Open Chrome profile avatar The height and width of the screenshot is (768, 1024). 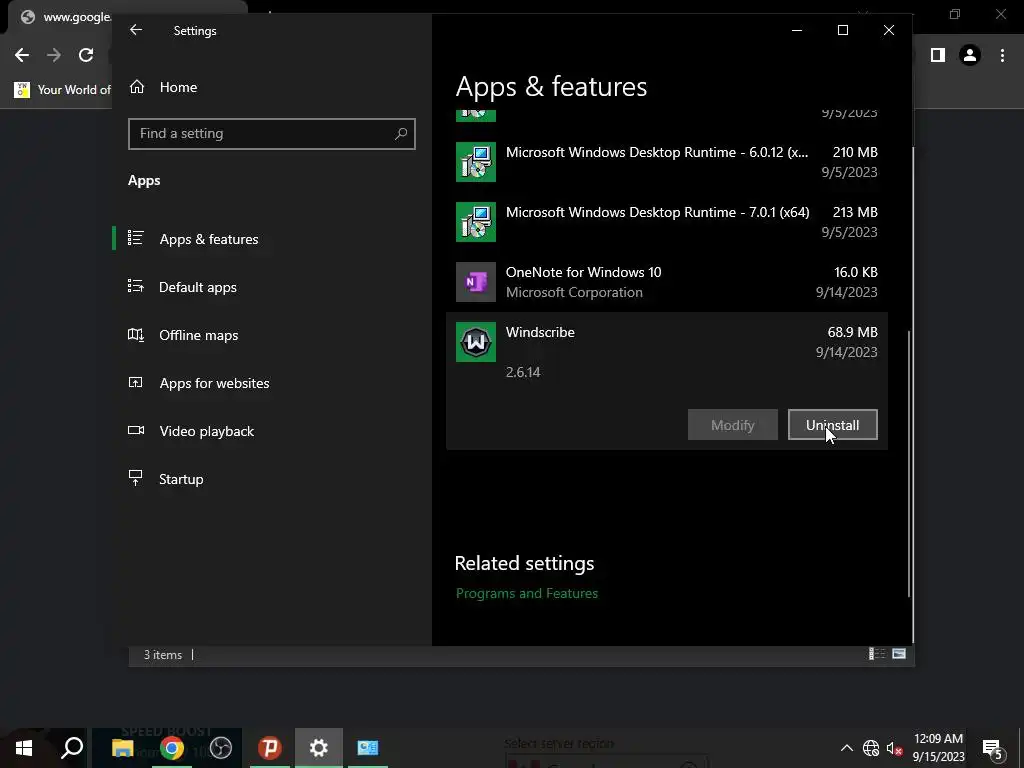970,56
